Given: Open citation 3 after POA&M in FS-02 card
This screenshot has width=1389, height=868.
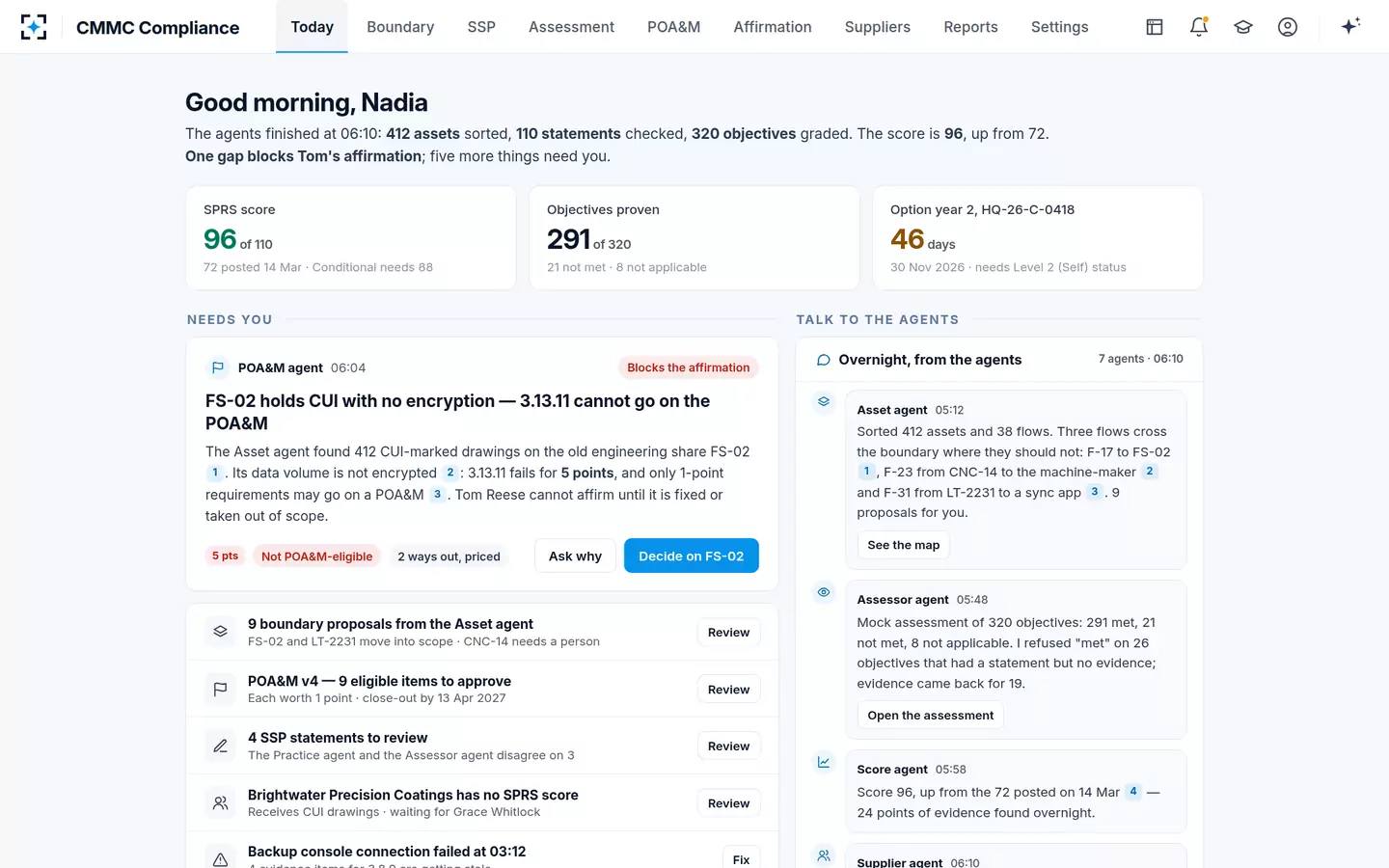Looking at the screenshot, I should point(437,494).
